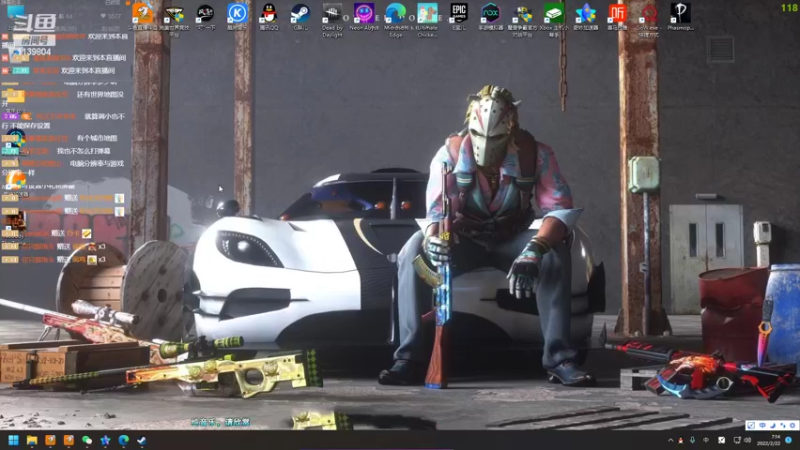Open the Nox emulator shortcut
This screenshot has height=450, width=800.
pyautogui.click(x=491, y=14)
